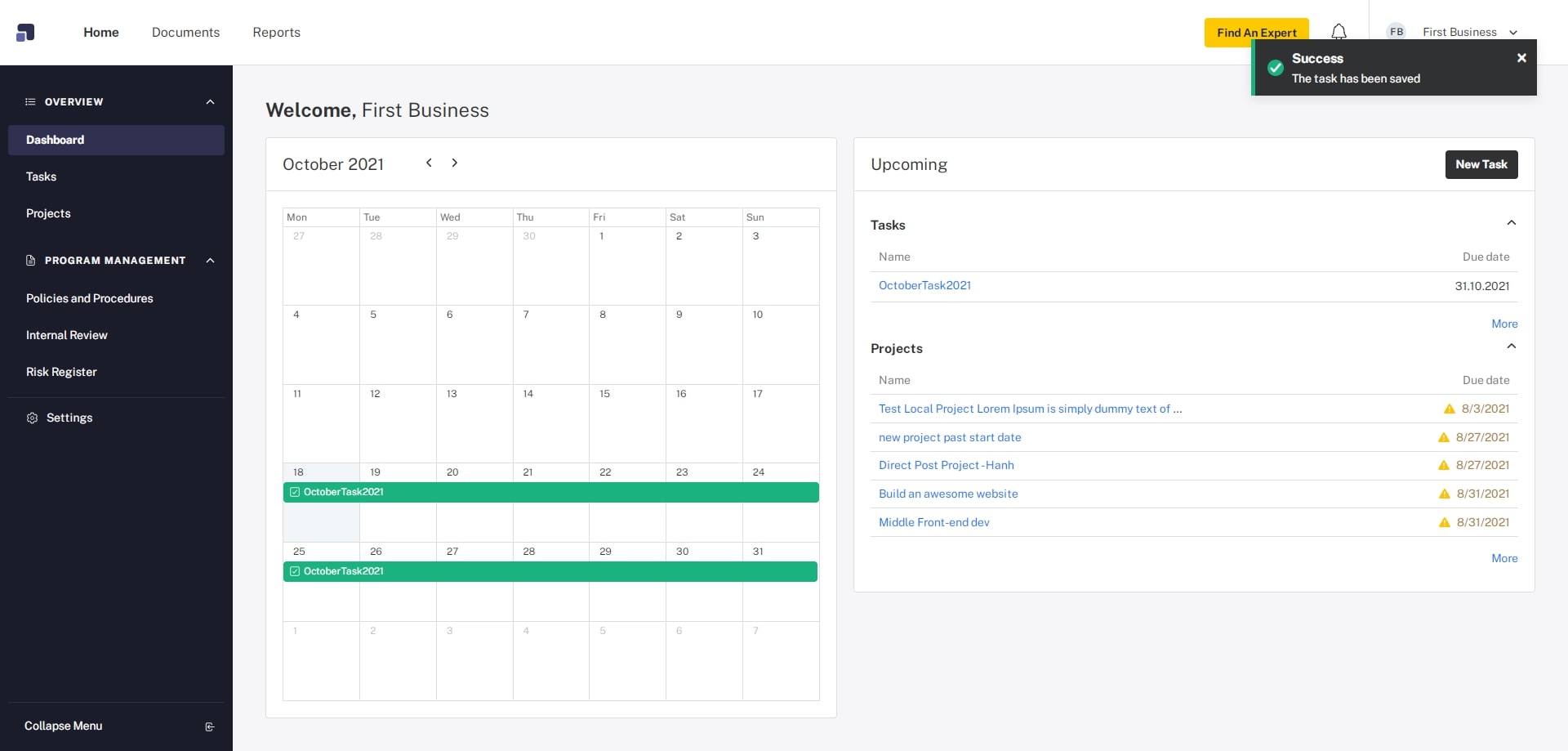Toggle checkbox on OctoberTask2021 in week of 25
1568x751 pixels.
pos(295,571)
